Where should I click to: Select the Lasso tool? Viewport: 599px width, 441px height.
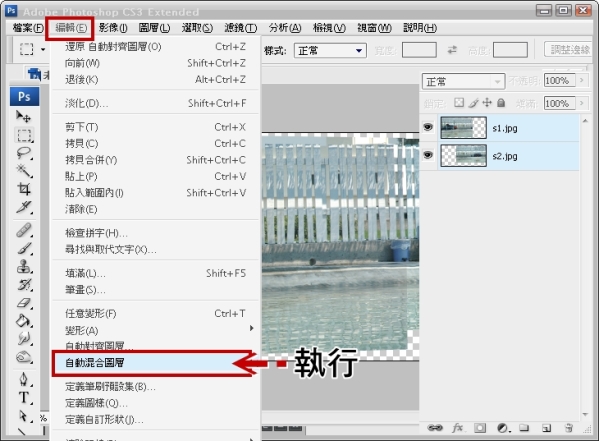click(24, 153)
